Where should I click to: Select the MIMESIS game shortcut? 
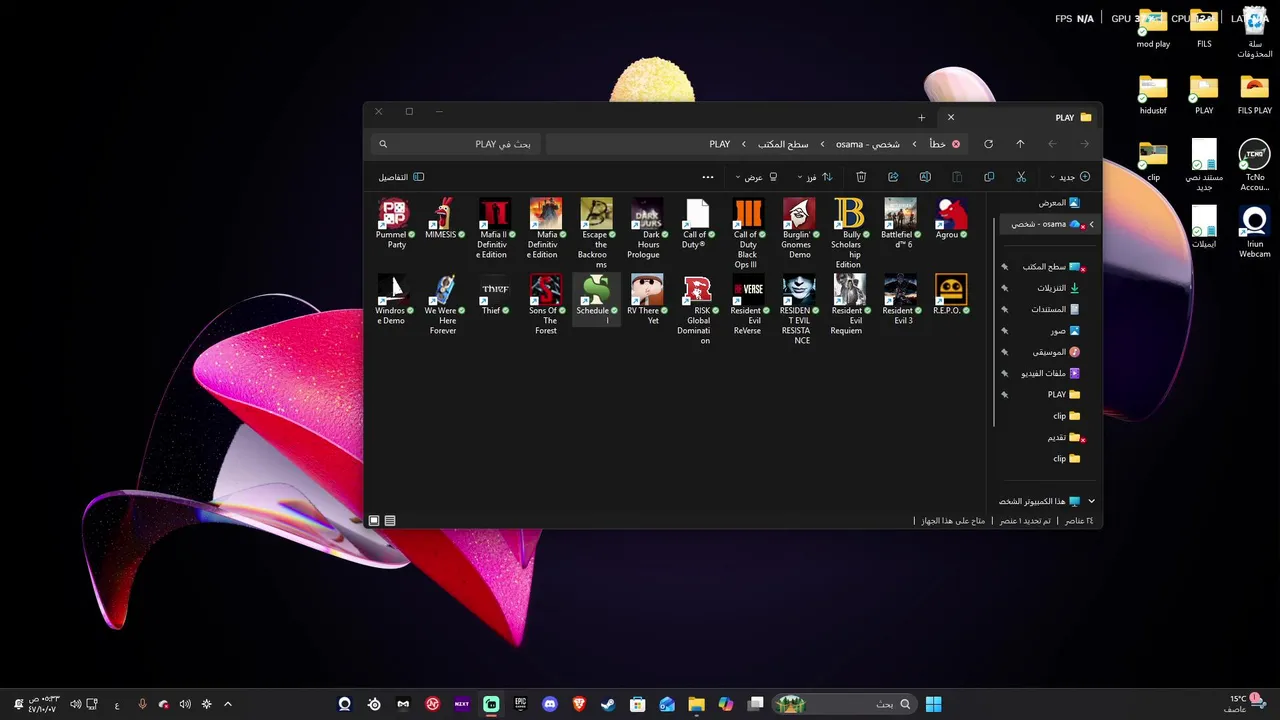[444, 219]
